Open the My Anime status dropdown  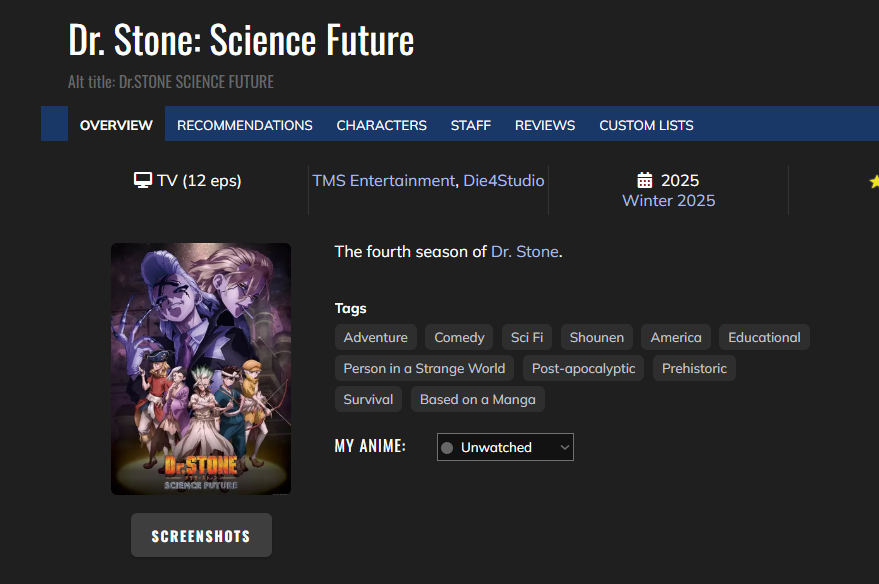click(505, 447)
